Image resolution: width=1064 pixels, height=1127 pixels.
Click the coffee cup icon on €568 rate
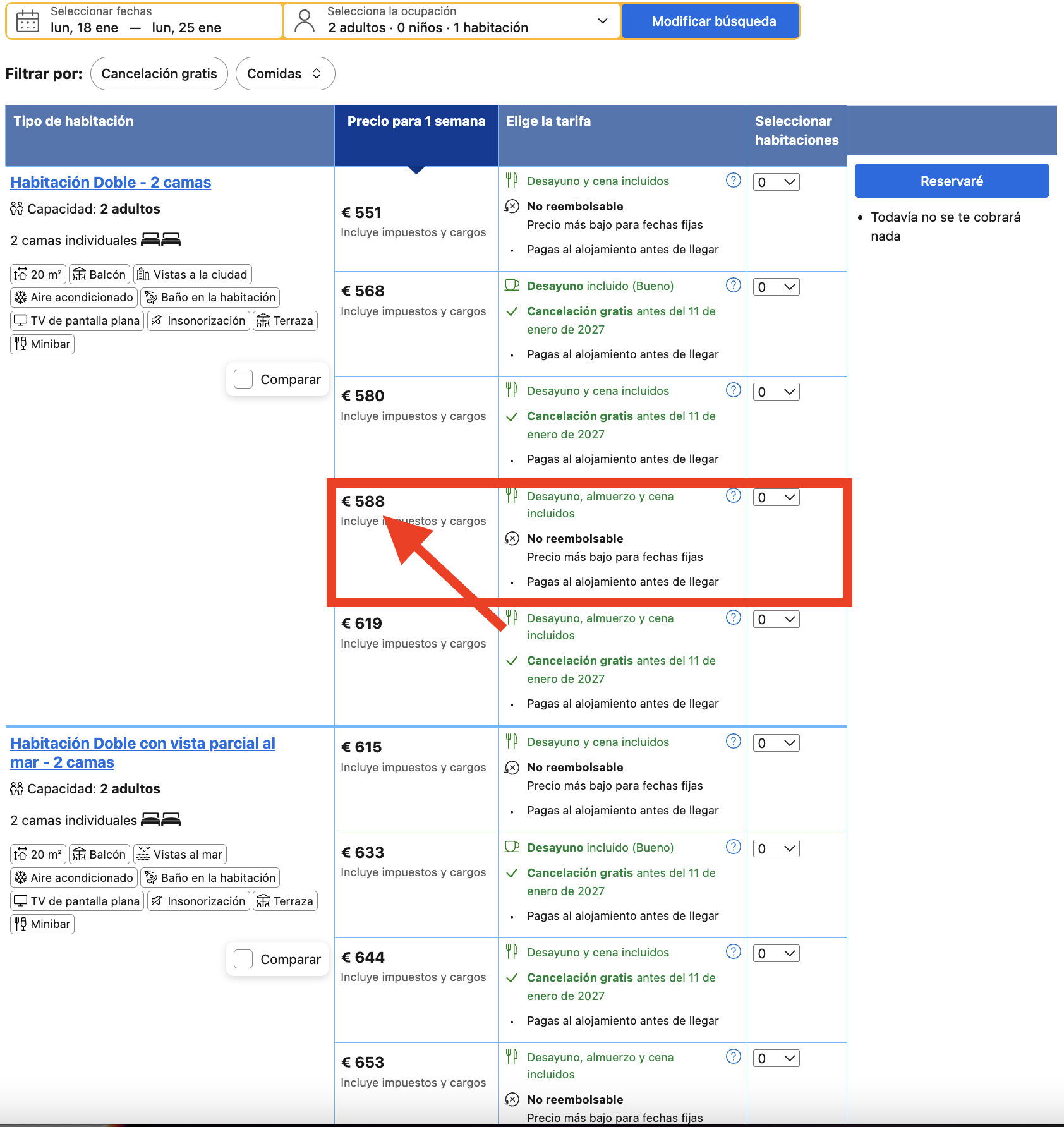(512, 285)
